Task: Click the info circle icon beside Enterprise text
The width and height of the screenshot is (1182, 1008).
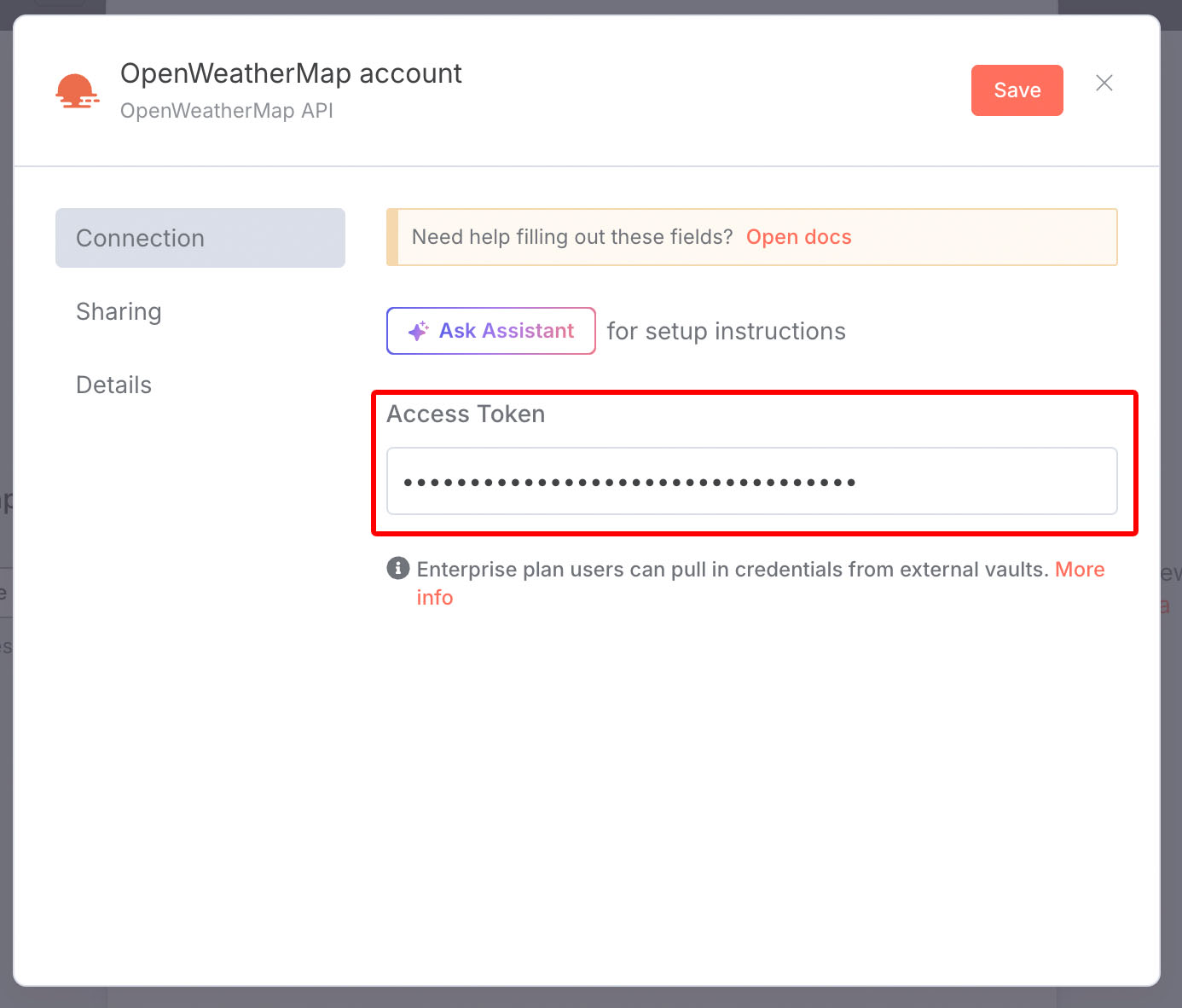Action: point(398,568)
